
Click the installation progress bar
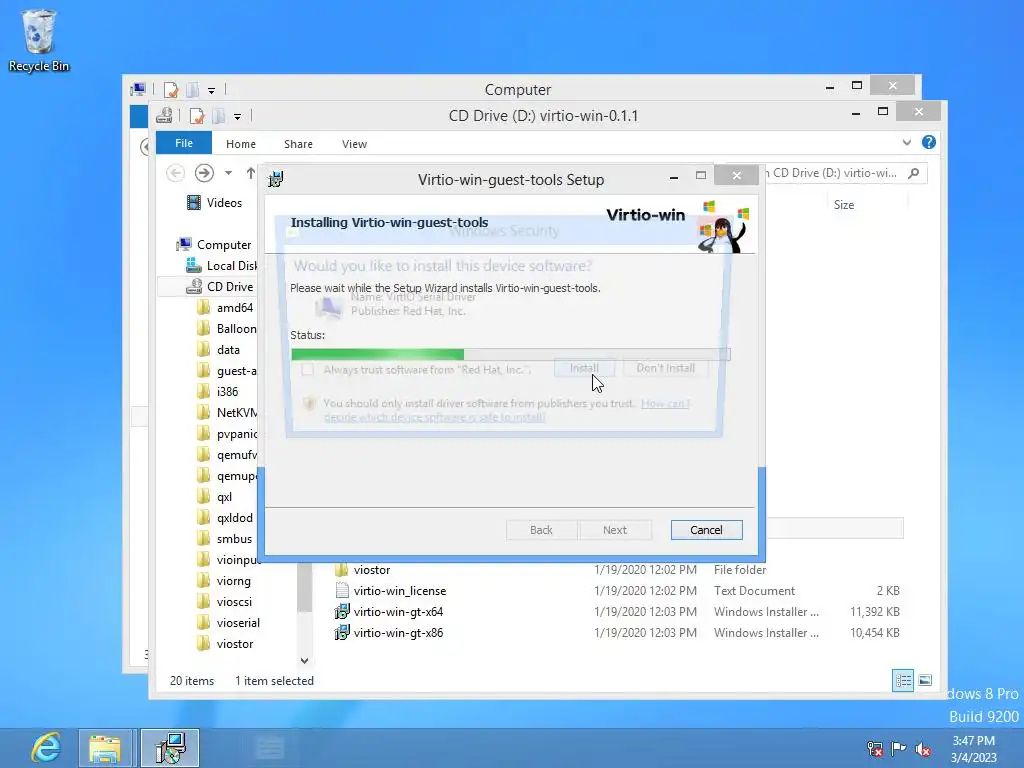[511, 354]
